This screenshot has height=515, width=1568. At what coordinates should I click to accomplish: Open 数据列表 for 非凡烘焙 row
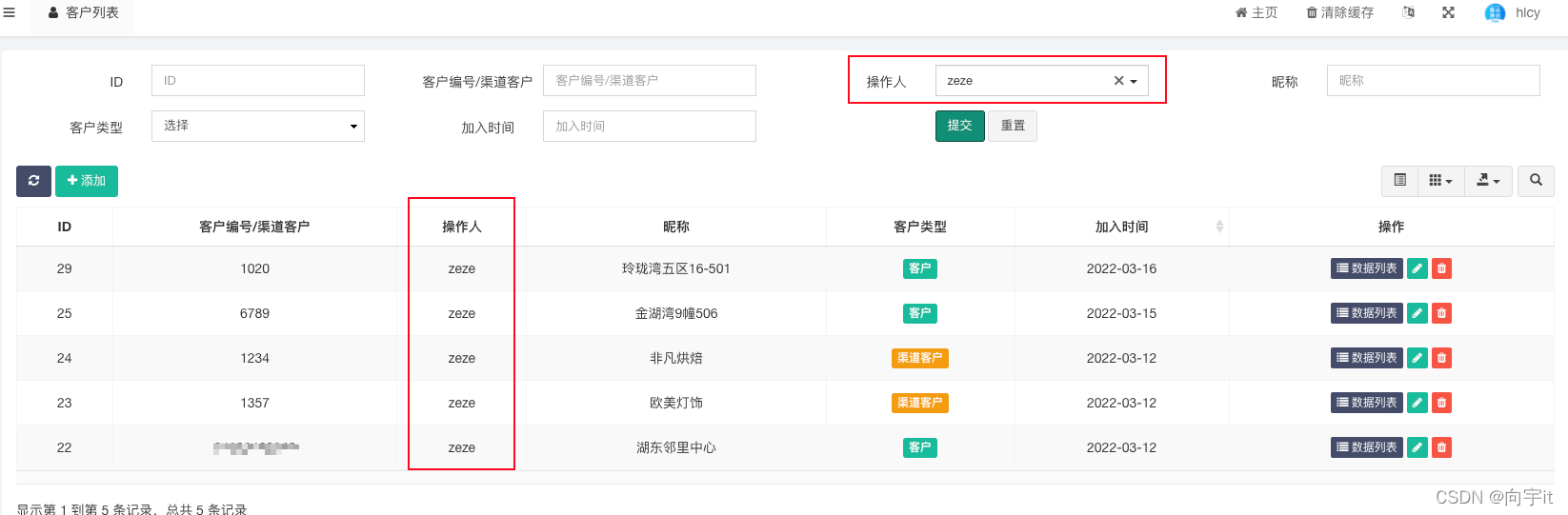tap(1366, 358)
